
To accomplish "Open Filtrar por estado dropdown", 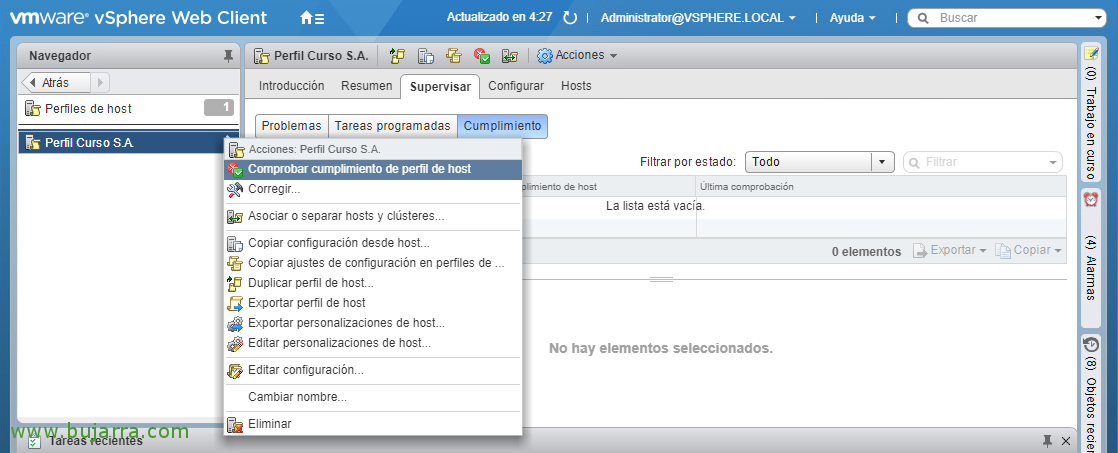I will 819,162.
